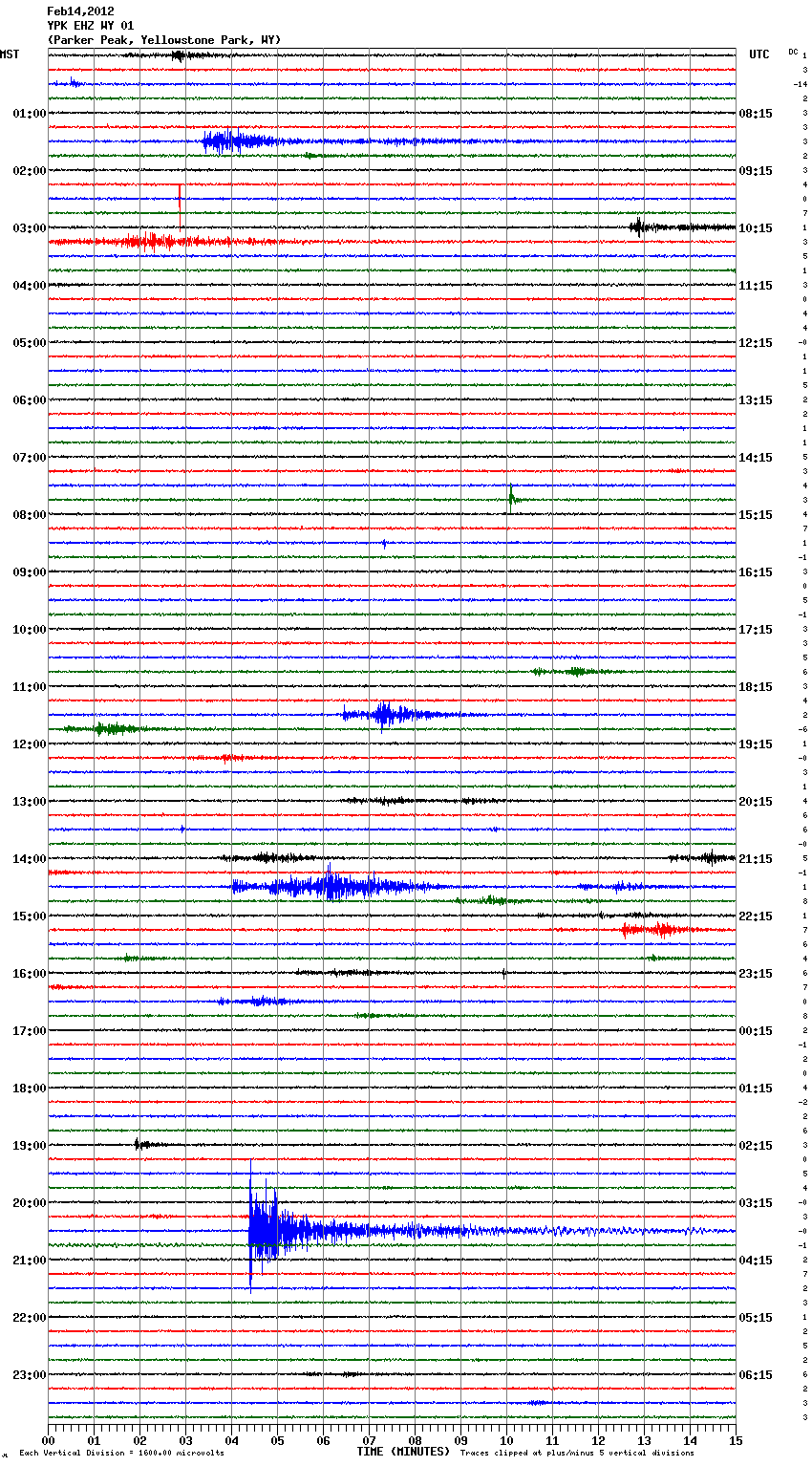Select the 06:00 MST row label
This screenshot has width=812, height=1466.
[30, 400]
